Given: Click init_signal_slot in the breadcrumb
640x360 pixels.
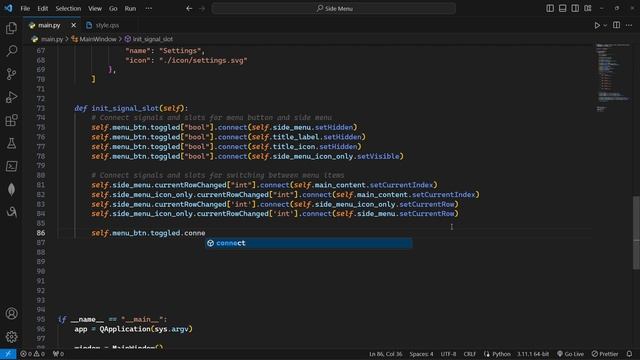Looking at the screenshot, I should pos(153,39).
